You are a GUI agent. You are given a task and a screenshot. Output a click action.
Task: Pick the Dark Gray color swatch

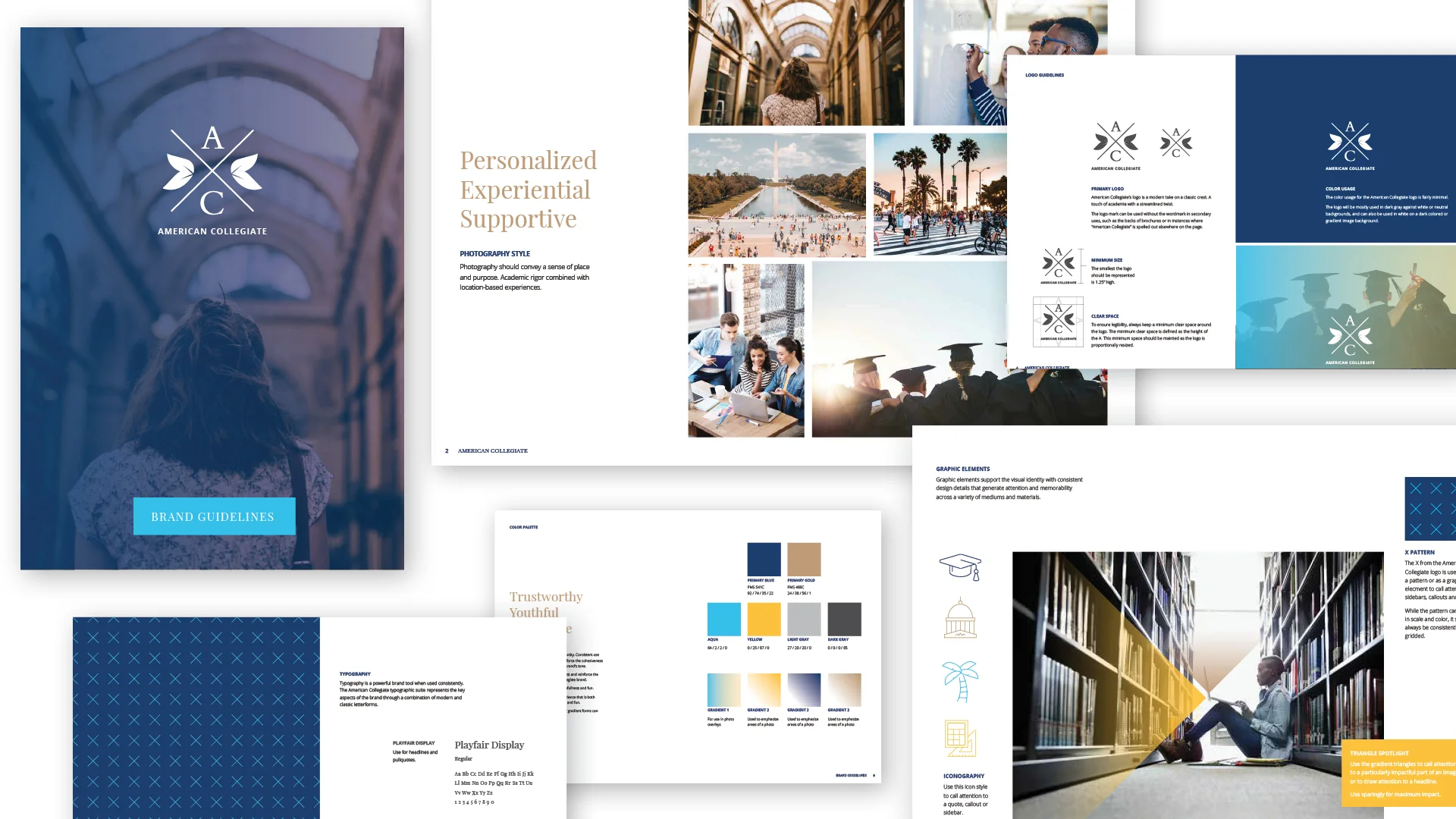[844, 619]
